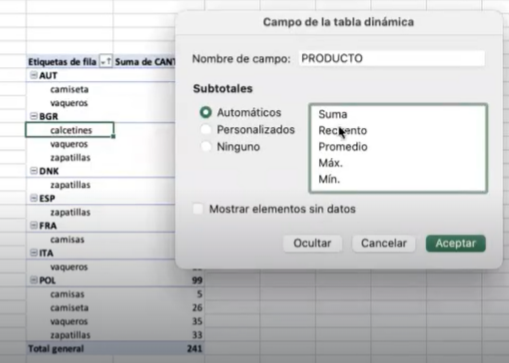509x363 pixels.
Task: Select Promedio in the function list
Action: click(343, 147)
